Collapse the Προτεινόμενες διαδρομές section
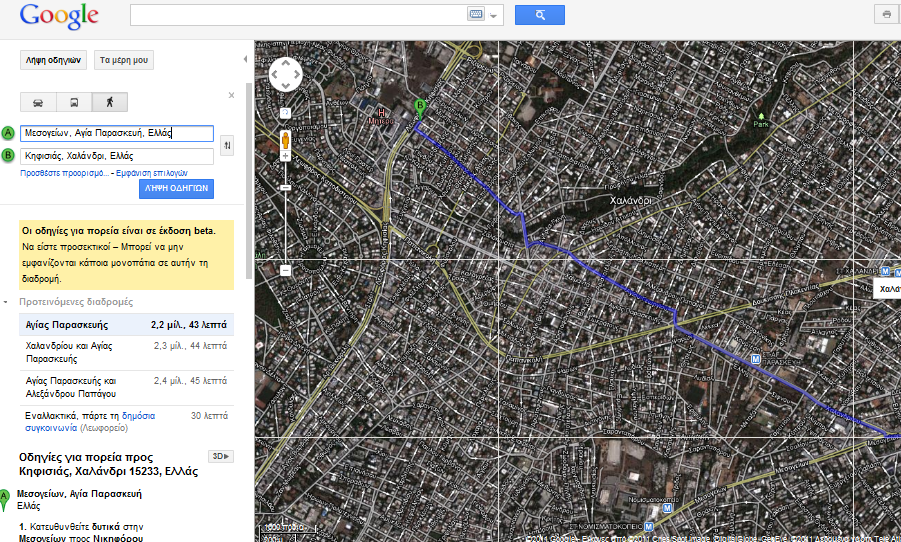Viewport: 901px width, 542px height. coord(6,302)
